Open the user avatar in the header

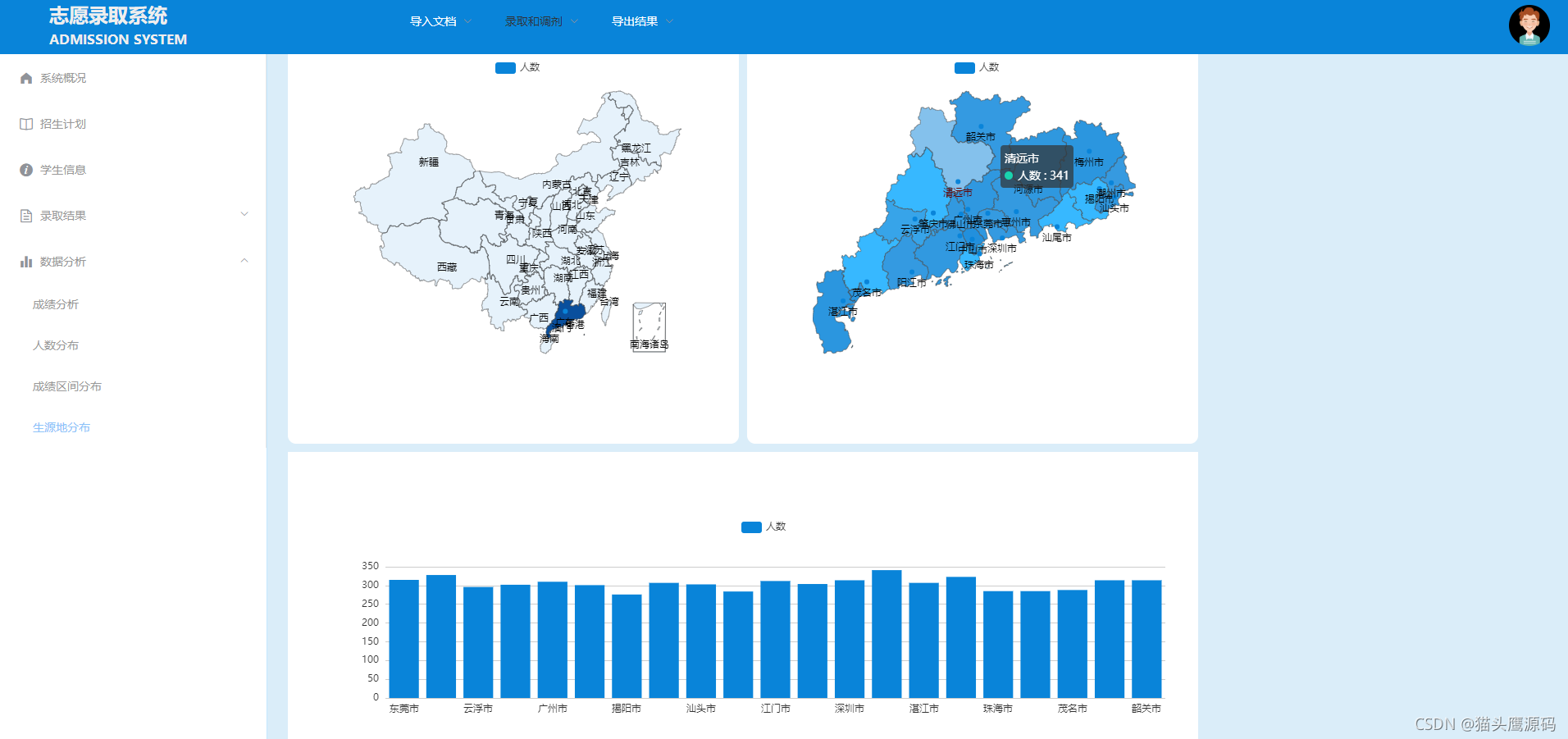tap(1529, 25)
